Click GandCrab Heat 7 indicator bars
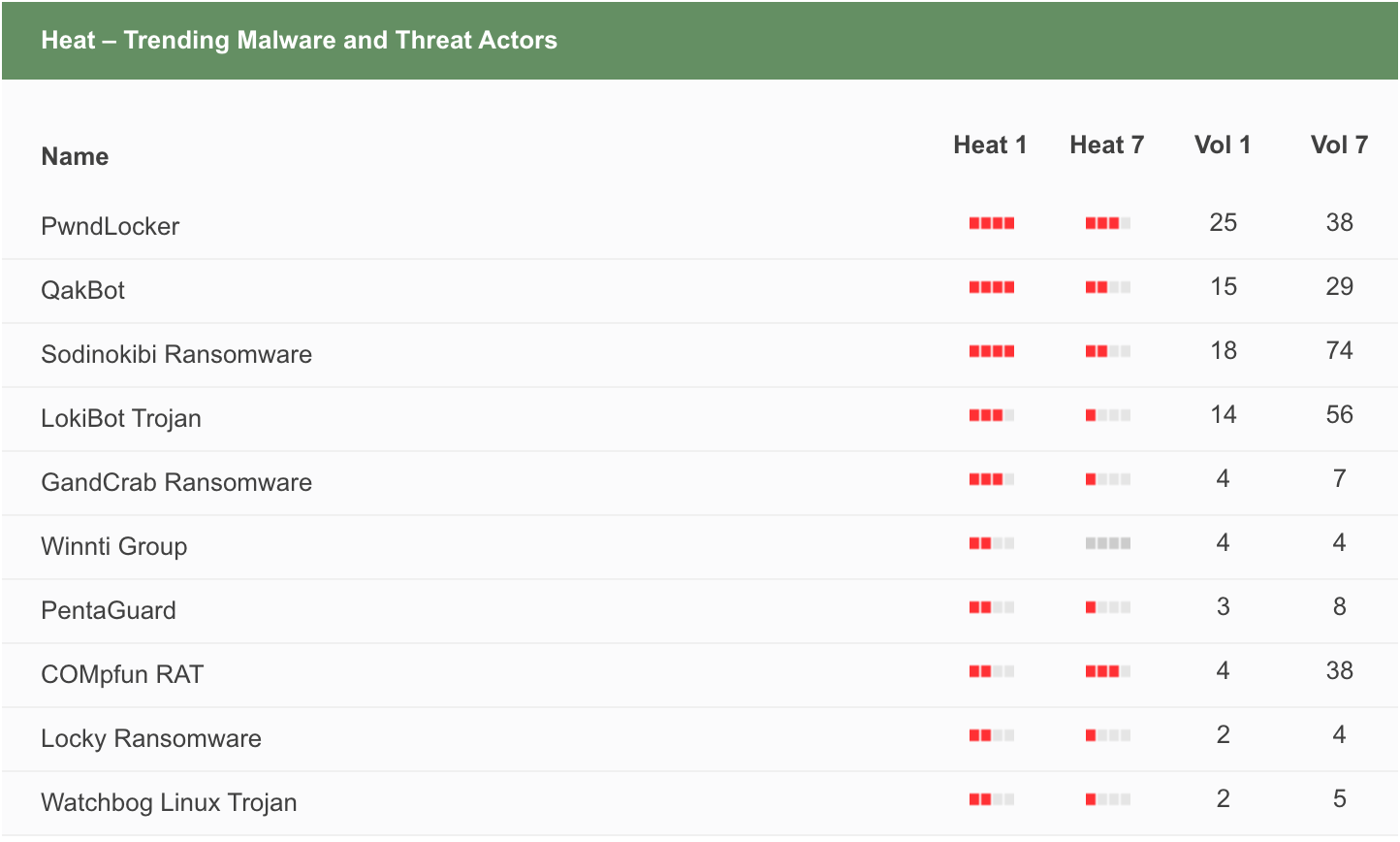1400x842 pixels. coord(1108,479)
